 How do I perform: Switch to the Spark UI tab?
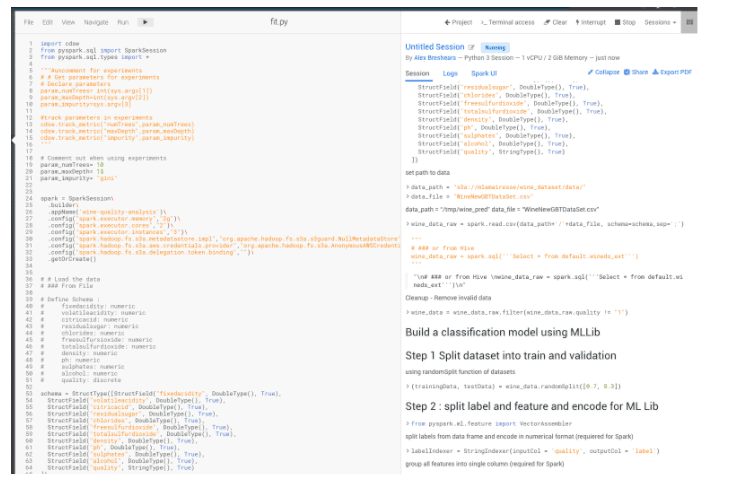(x=484, y=73)
